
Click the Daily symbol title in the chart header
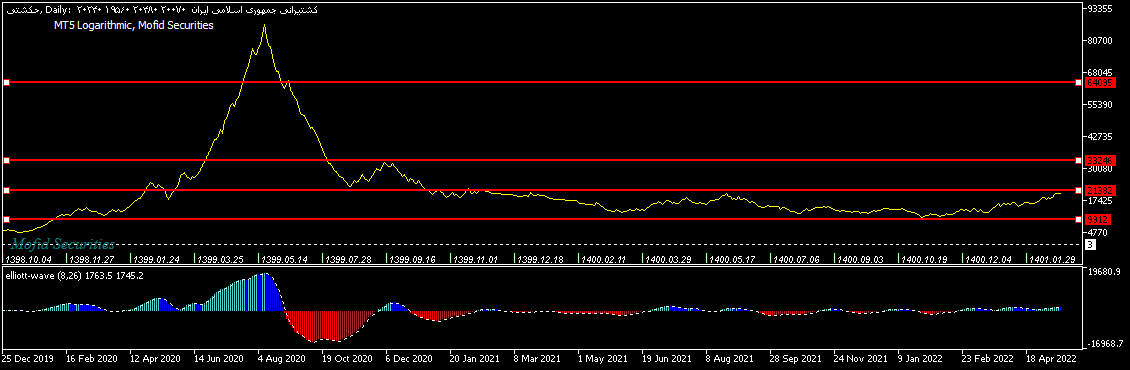[x=161, y=9]
